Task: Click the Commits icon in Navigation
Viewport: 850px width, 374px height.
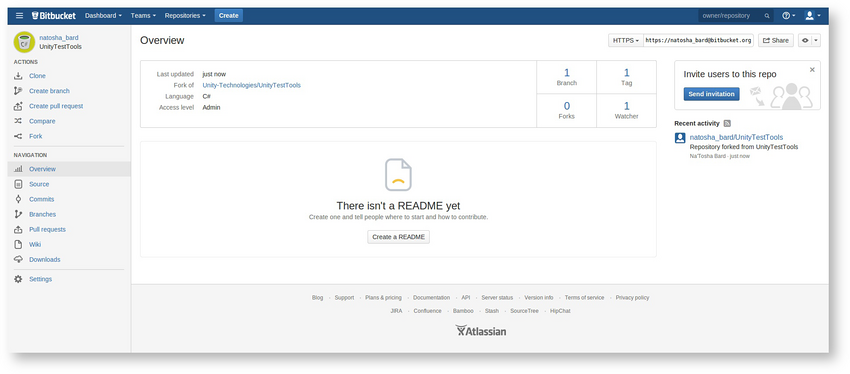Action: (x=18, y=199)
